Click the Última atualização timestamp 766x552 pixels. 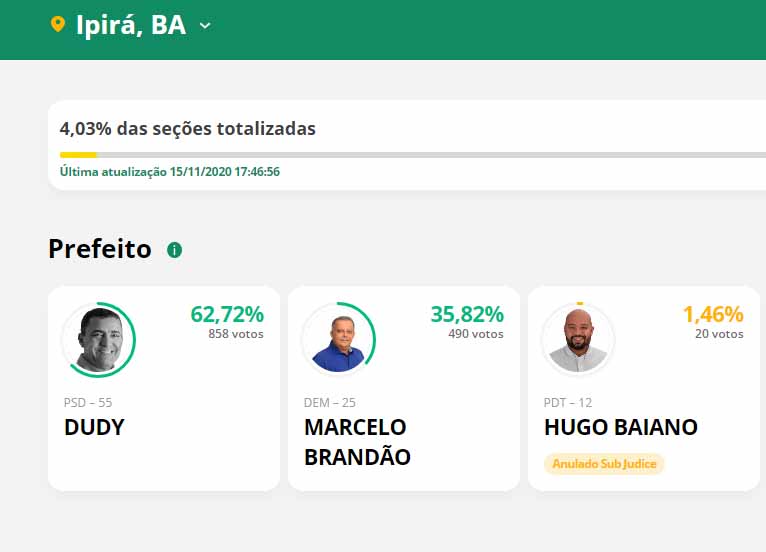170,172
